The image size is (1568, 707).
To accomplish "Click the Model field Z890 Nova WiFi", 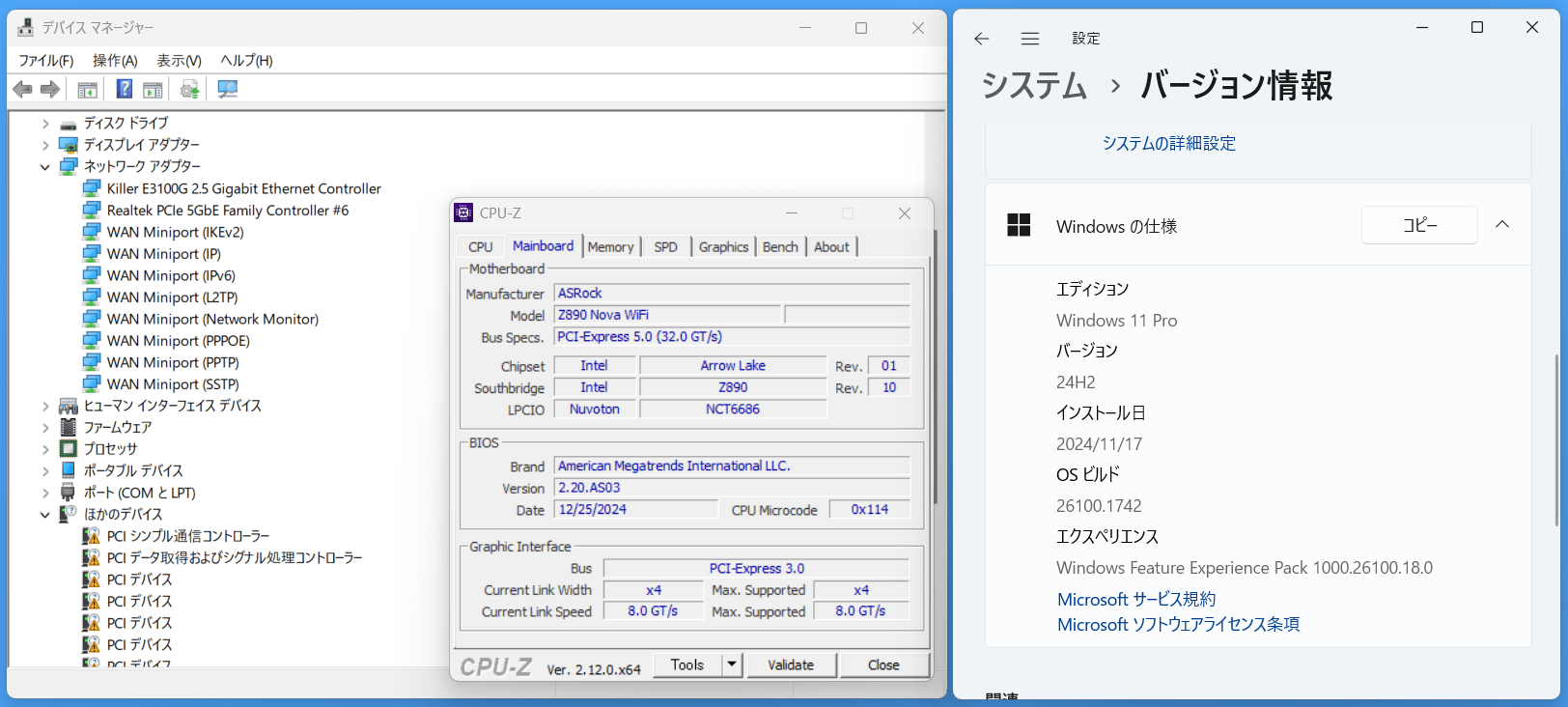I will [x=667, y=315].
